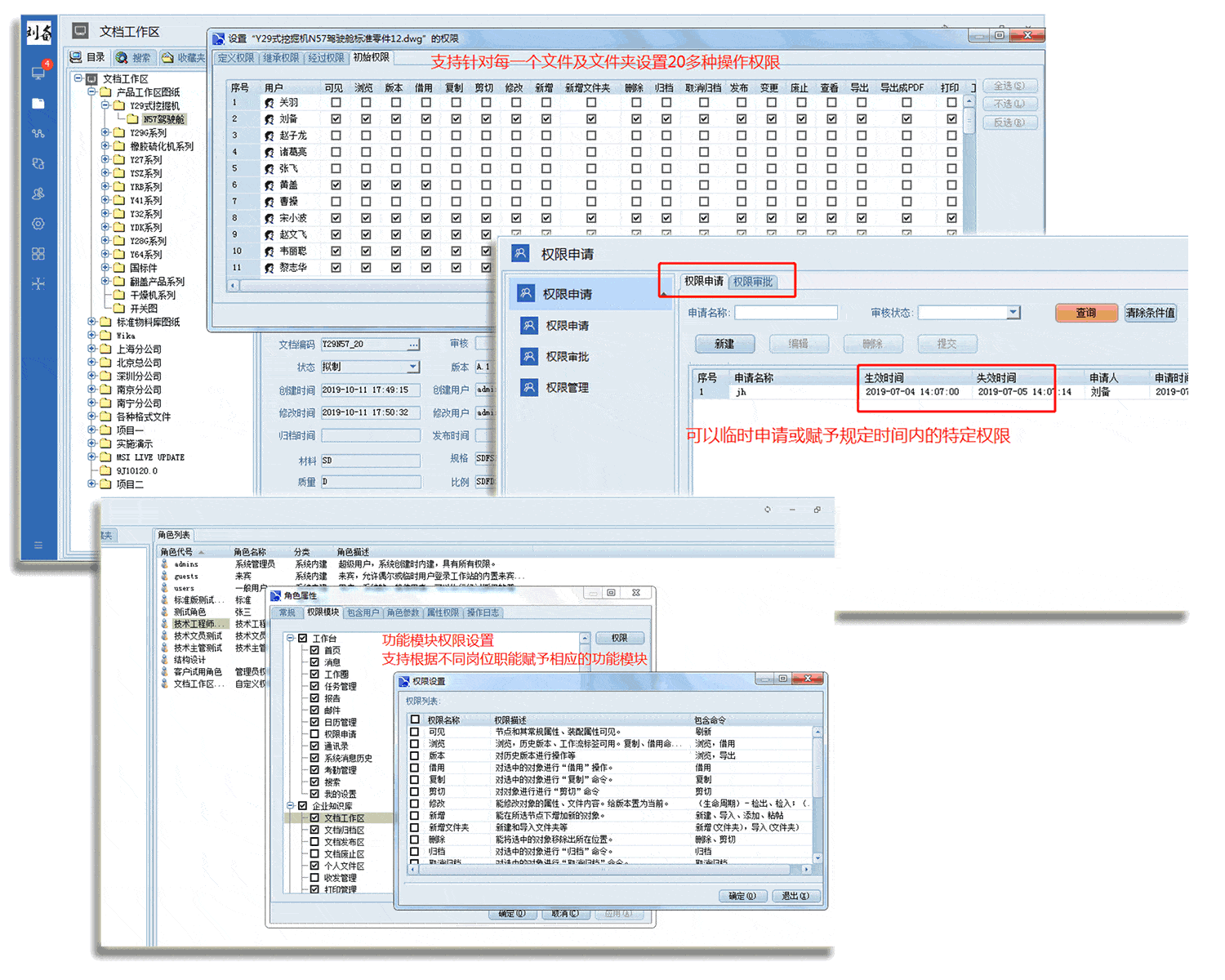Open the 操作日志 tab in 角色属性
The image size is (1225, 980).
(483, 612)
